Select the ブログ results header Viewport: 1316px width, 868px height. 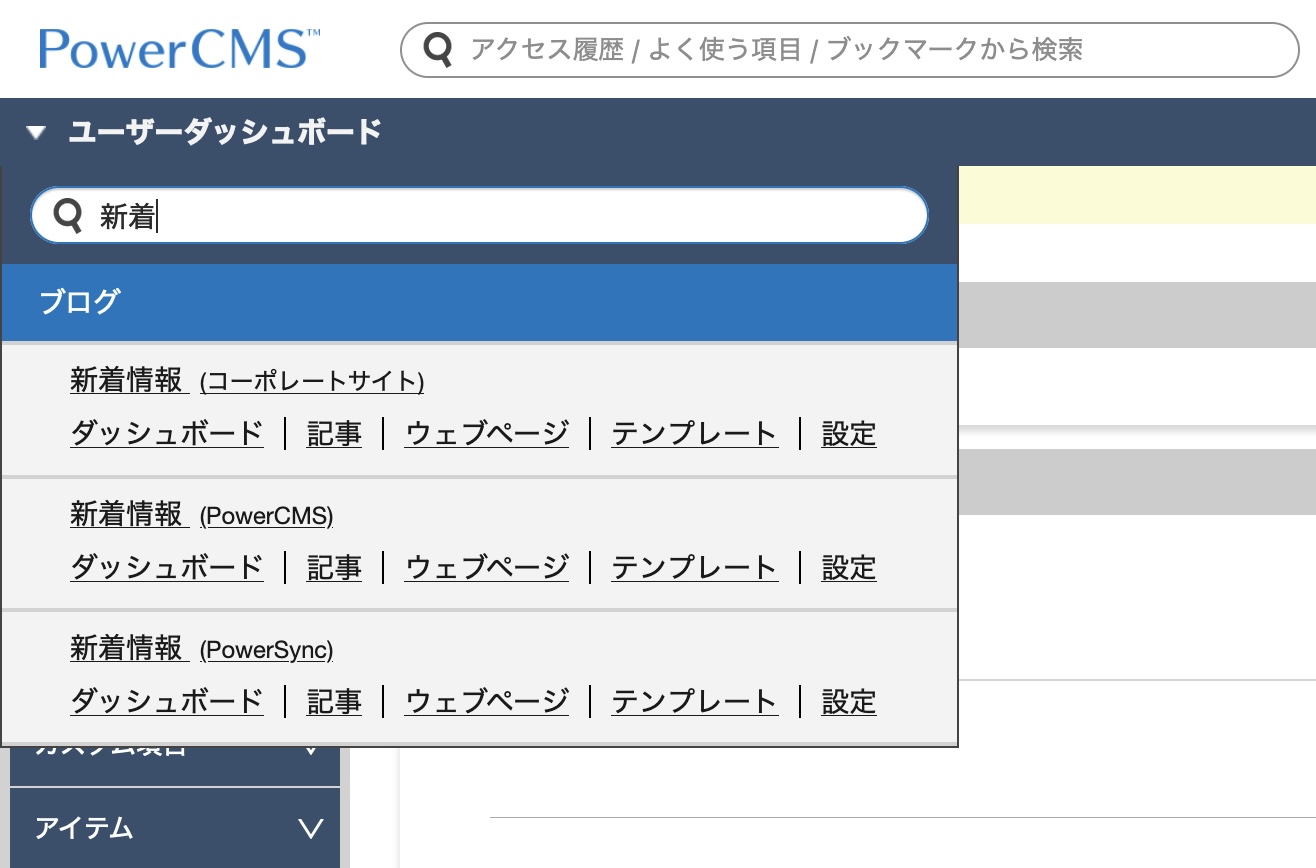(x=480, y=302)
